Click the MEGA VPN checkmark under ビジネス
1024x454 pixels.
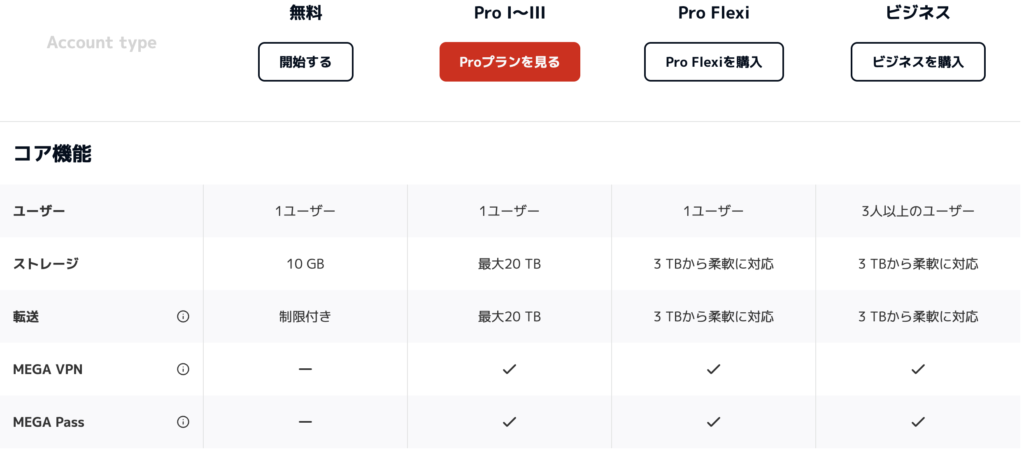click(918, 369)
